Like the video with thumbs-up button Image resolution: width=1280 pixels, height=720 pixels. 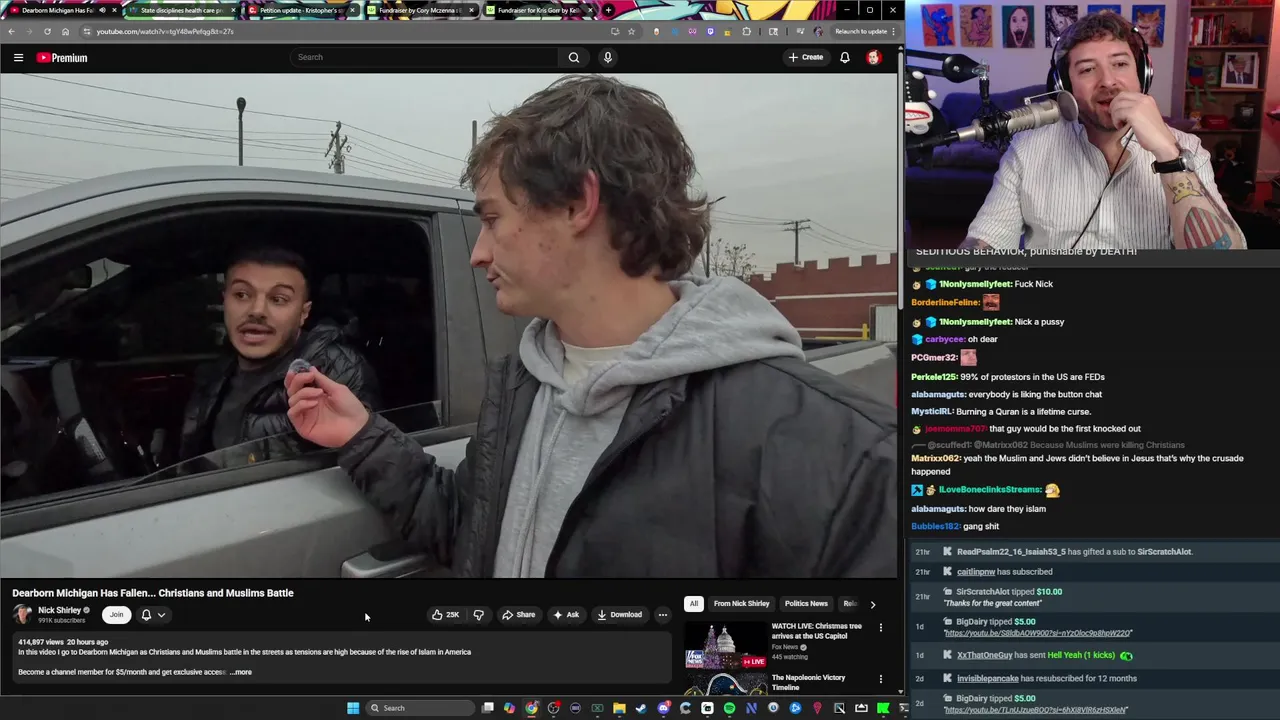[x=445, y=615]
